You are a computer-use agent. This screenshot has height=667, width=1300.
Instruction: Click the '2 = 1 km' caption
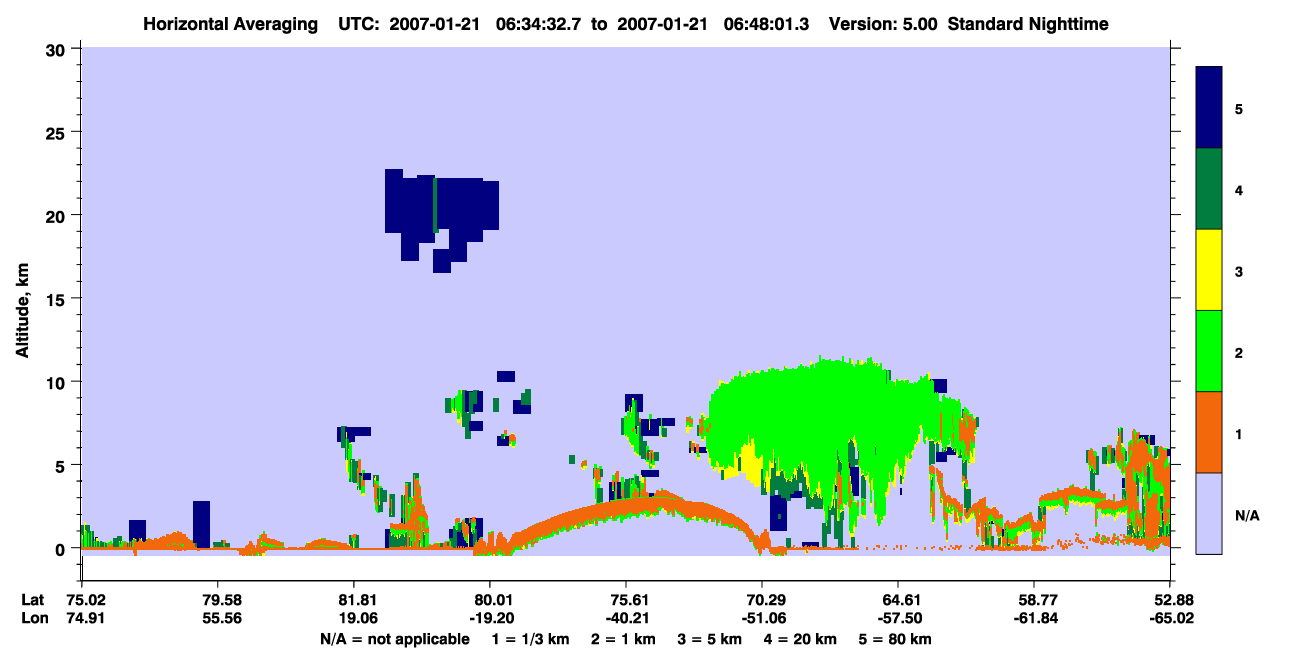[624, 639]
